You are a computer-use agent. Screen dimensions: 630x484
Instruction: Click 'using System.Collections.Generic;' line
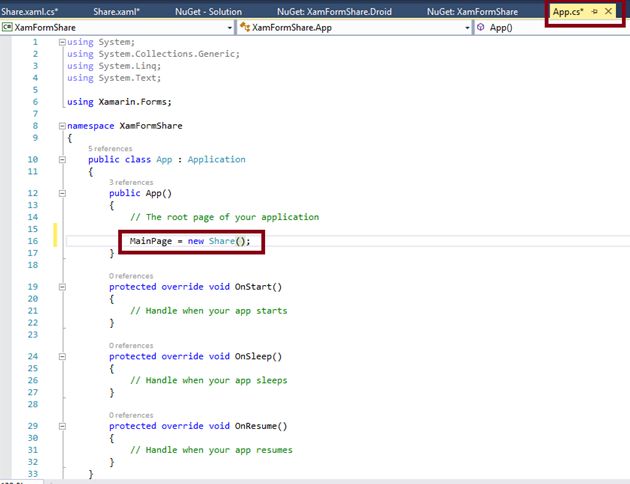(x=153, y=54)
